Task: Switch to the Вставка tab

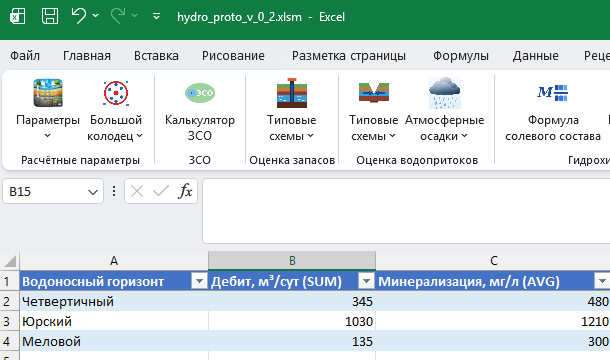Action: (x=156, y=56)
